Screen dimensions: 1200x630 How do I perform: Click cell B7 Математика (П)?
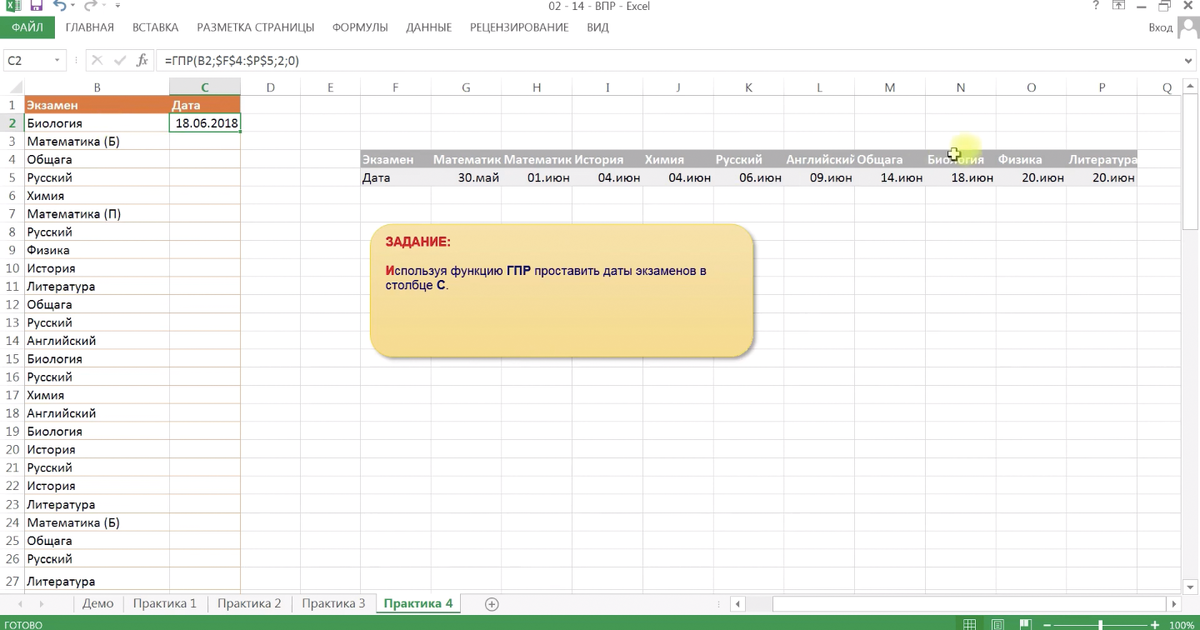click(97, 214)
